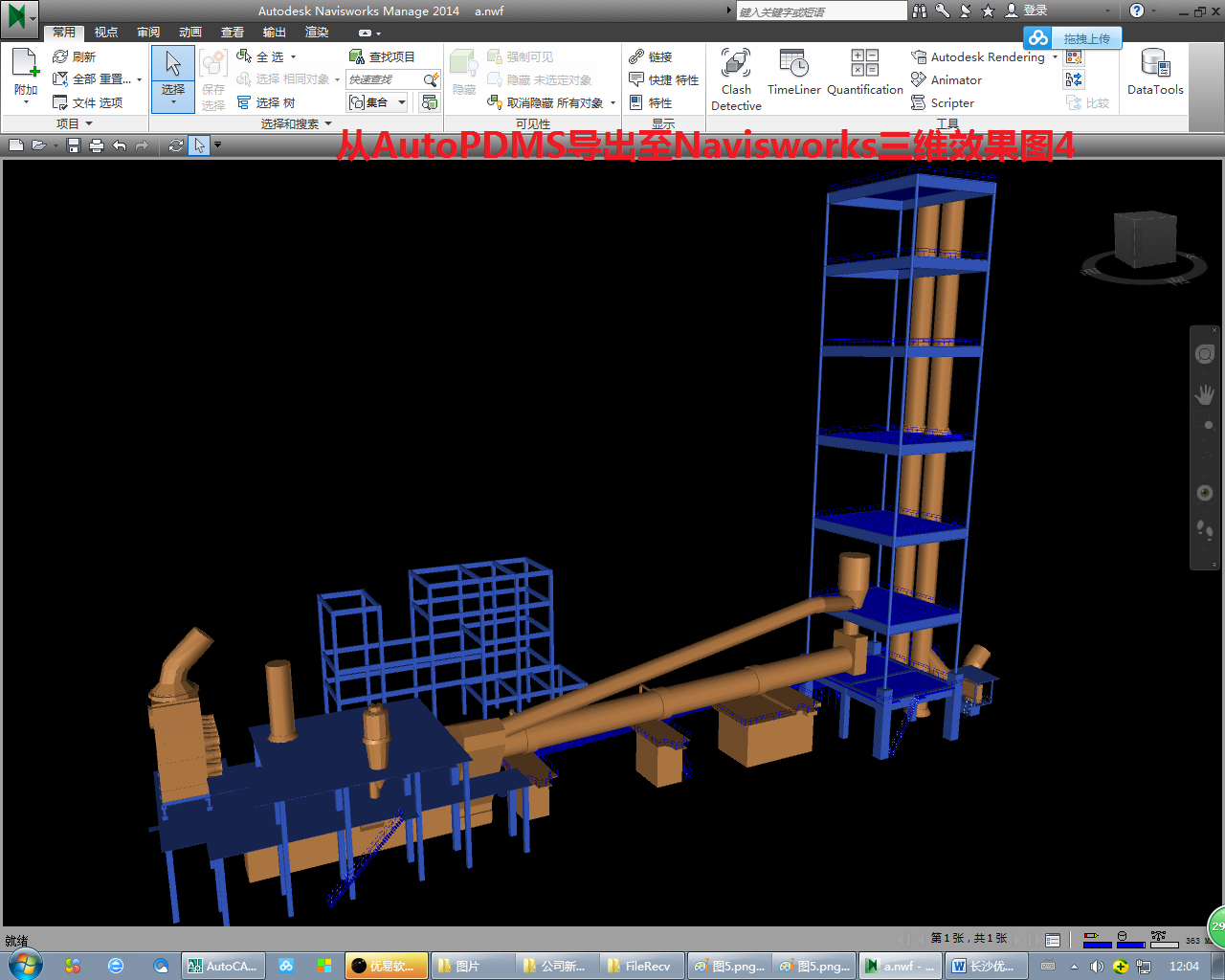This screenshot has width=1225, height=980.
Task: Open the Scripter tool
Action: [x=943, y=102]
